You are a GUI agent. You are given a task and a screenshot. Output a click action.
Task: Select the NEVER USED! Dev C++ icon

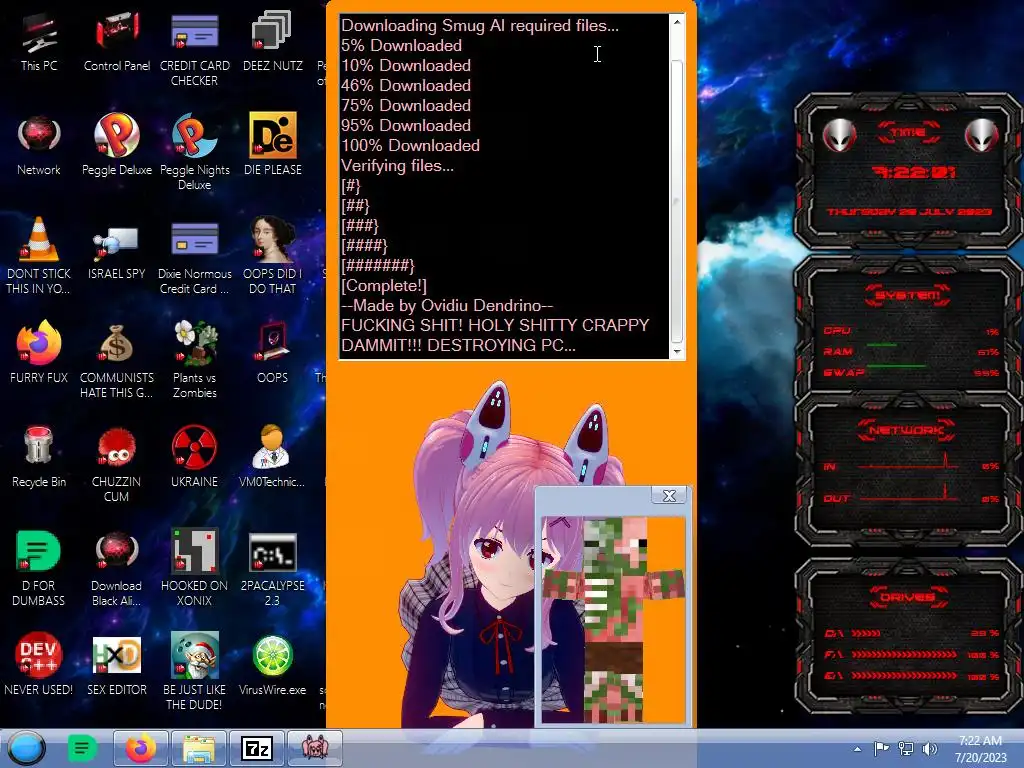click(39, 664)
